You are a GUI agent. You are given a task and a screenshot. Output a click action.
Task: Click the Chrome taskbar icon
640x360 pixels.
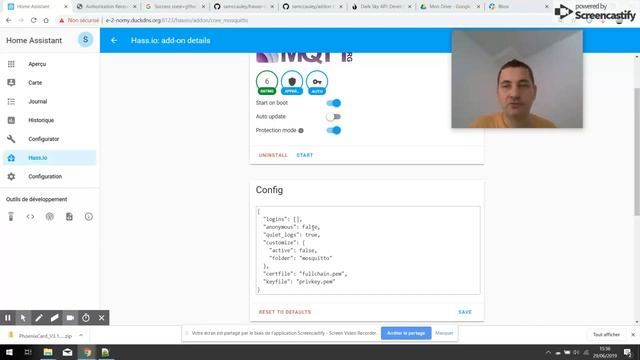click(x=87, y=352)
